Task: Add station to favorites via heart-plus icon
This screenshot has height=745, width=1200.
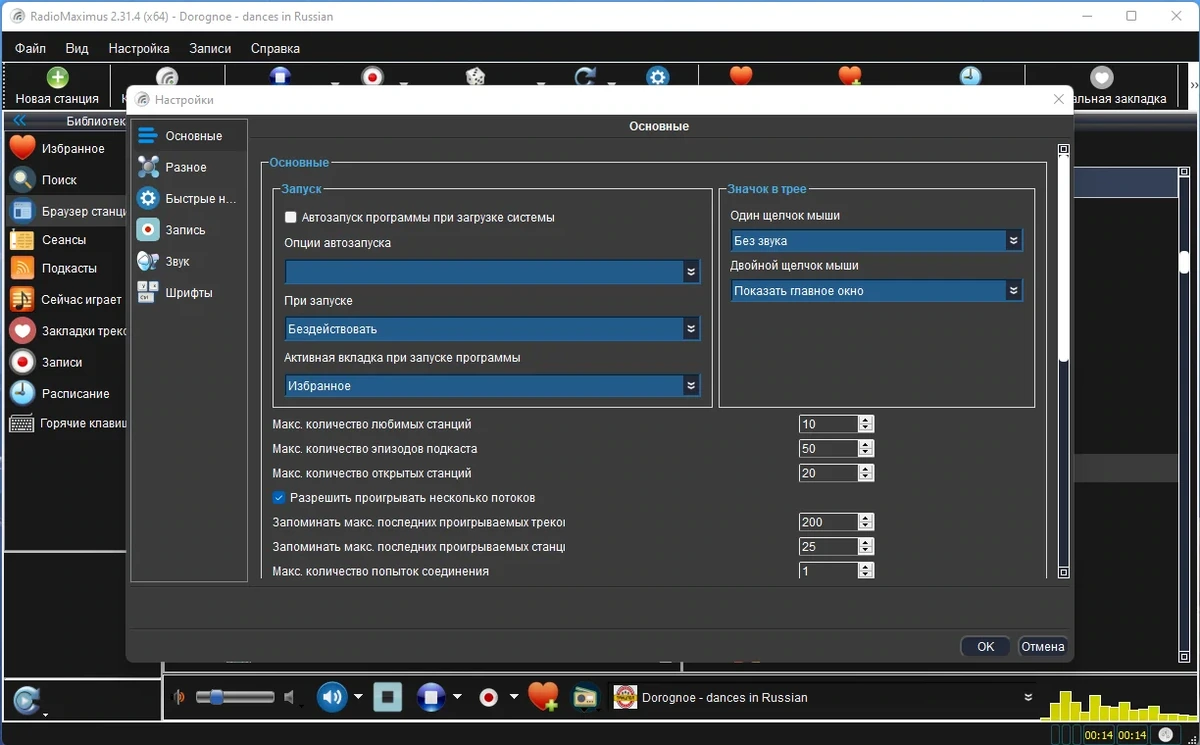Action: point(543,697)
